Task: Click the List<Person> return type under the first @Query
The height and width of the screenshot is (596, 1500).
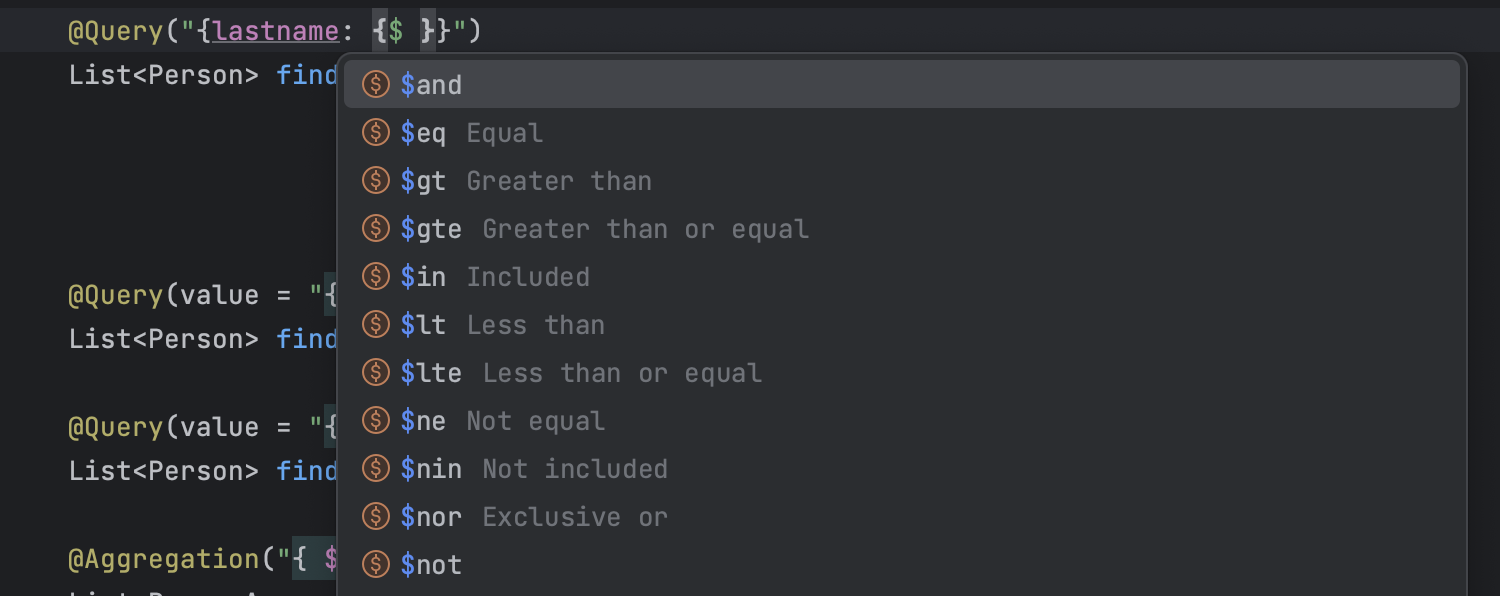Action: 164,75
